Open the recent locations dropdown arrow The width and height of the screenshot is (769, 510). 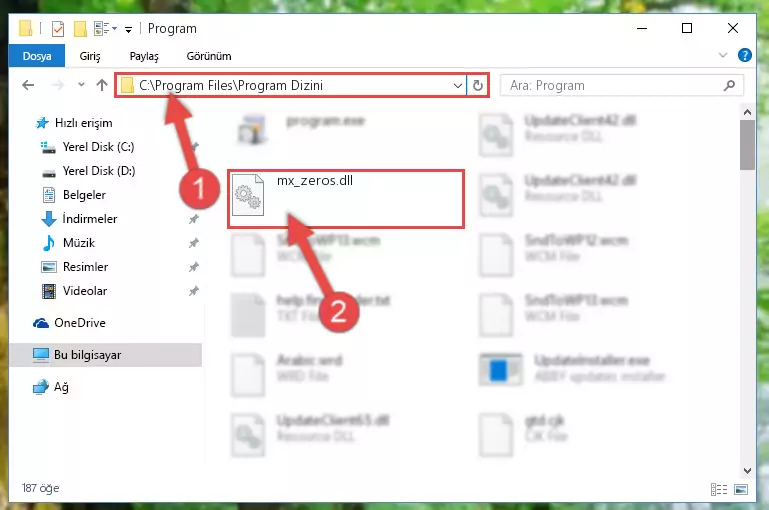tap(81, 85)
